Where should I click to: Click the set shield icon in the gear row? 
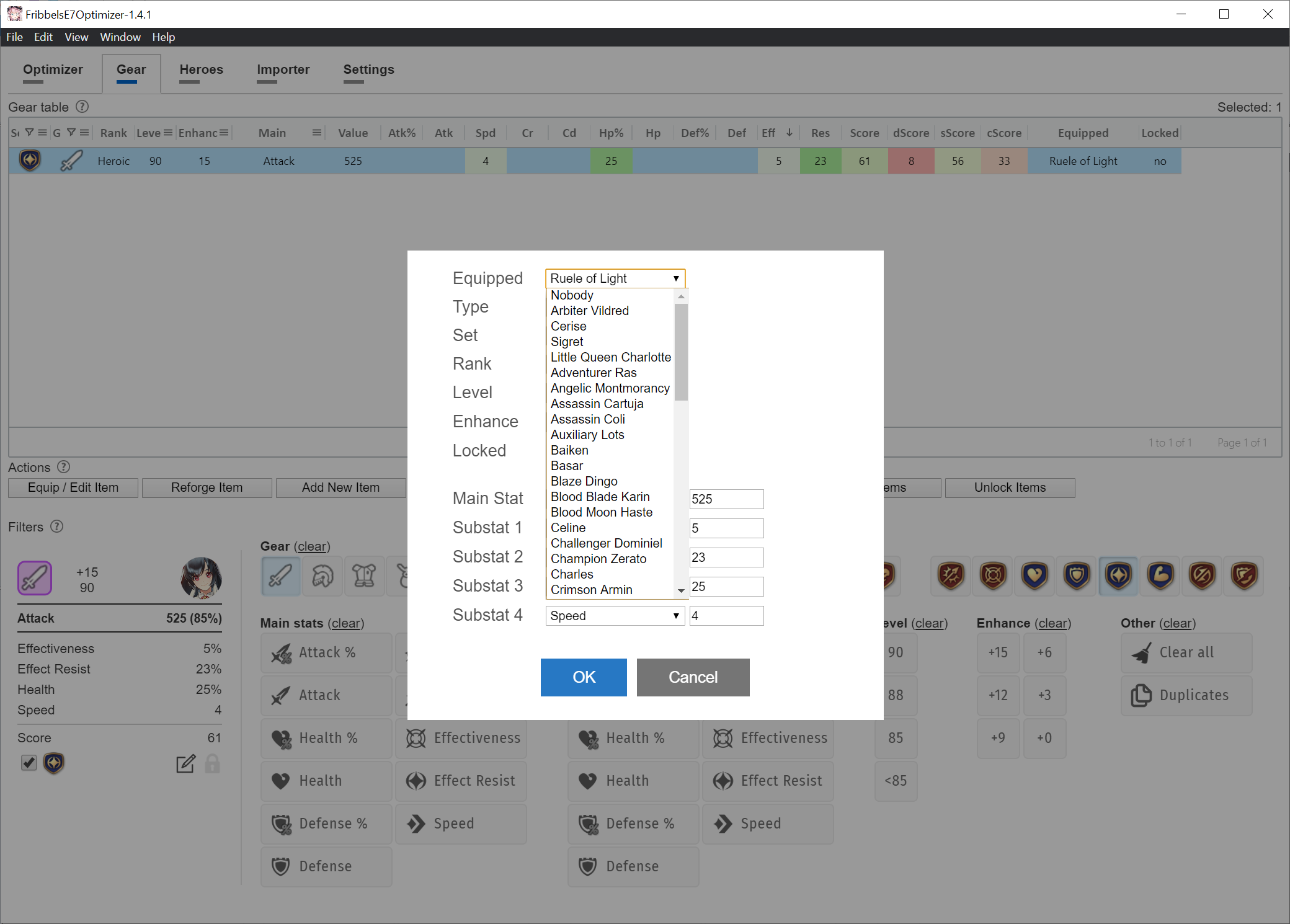pos(30,161)
